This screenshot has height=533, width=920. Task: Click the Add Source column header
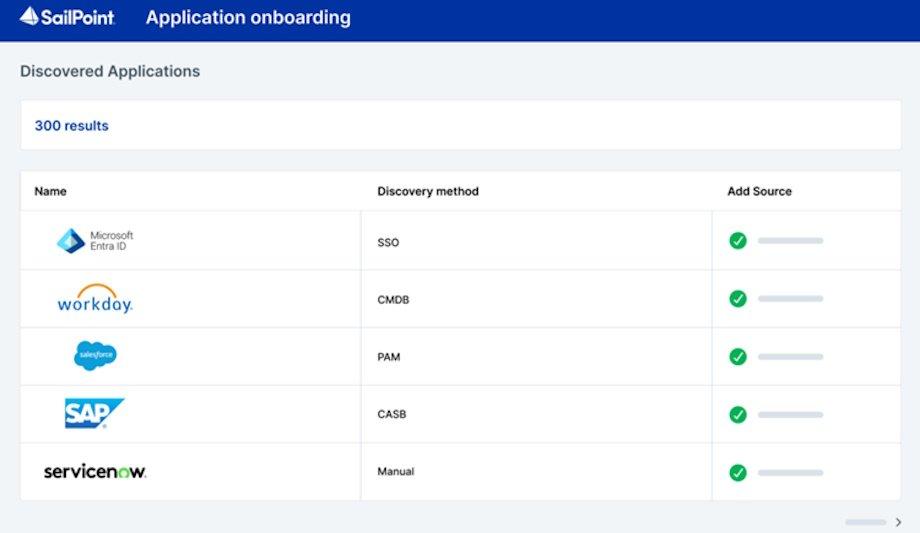pyautogui.click(x=759, y=191)
